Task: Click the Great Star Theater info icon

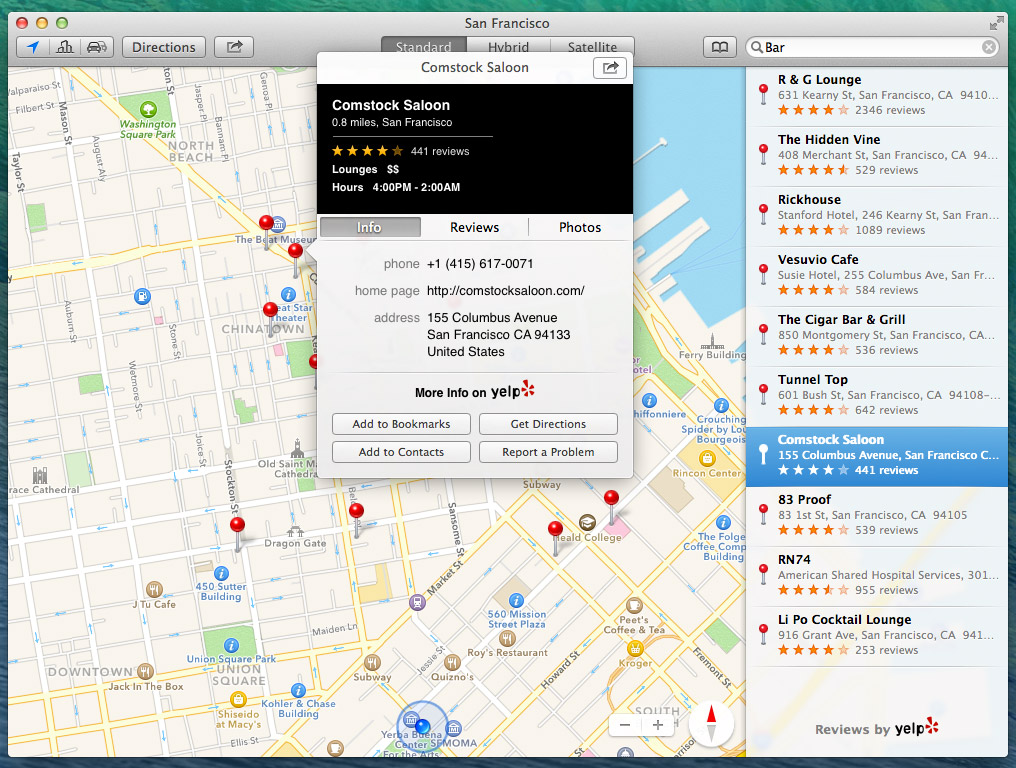Action: point(288,295)
